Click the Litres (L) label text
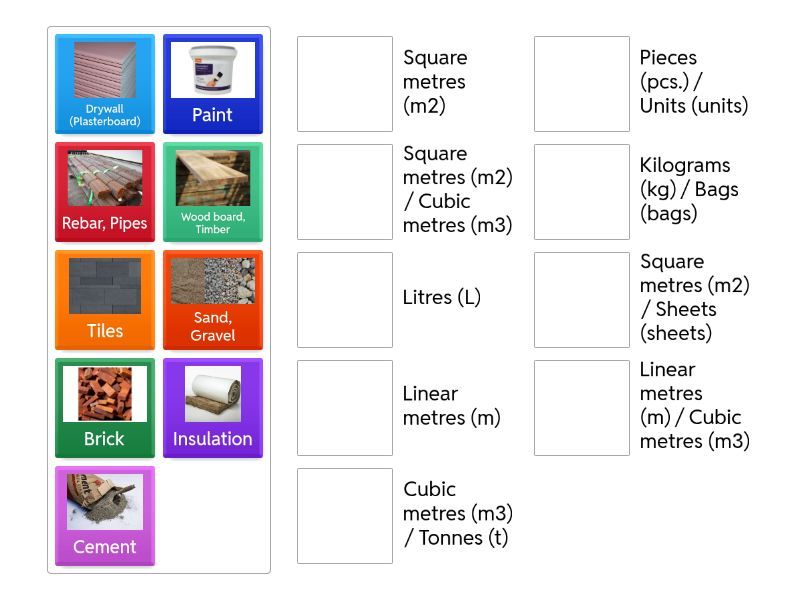Screen dimensions: 800x600 pyautogui.click(x=442, y=298)
